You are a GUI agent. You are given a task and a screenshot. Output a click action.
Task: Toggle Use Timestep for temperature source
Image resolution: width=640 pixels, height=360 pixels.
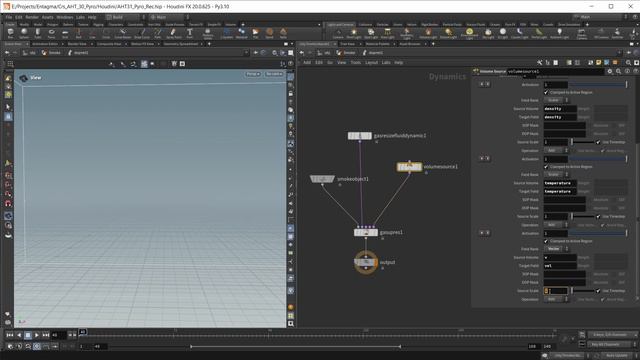point(598,216)
